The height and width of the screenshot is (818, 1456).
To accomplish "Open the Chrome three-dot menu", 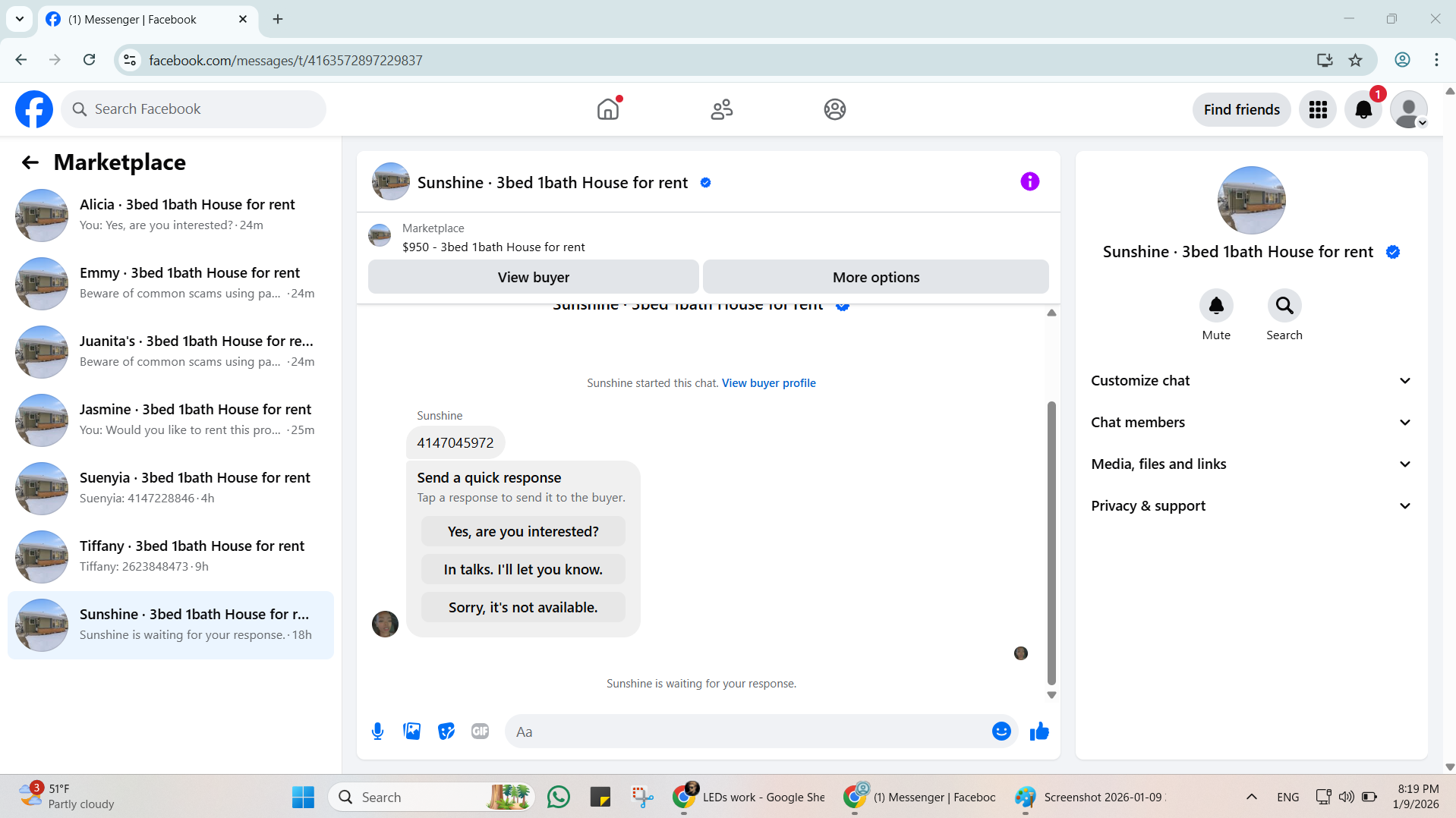I will pos(1436,60).
